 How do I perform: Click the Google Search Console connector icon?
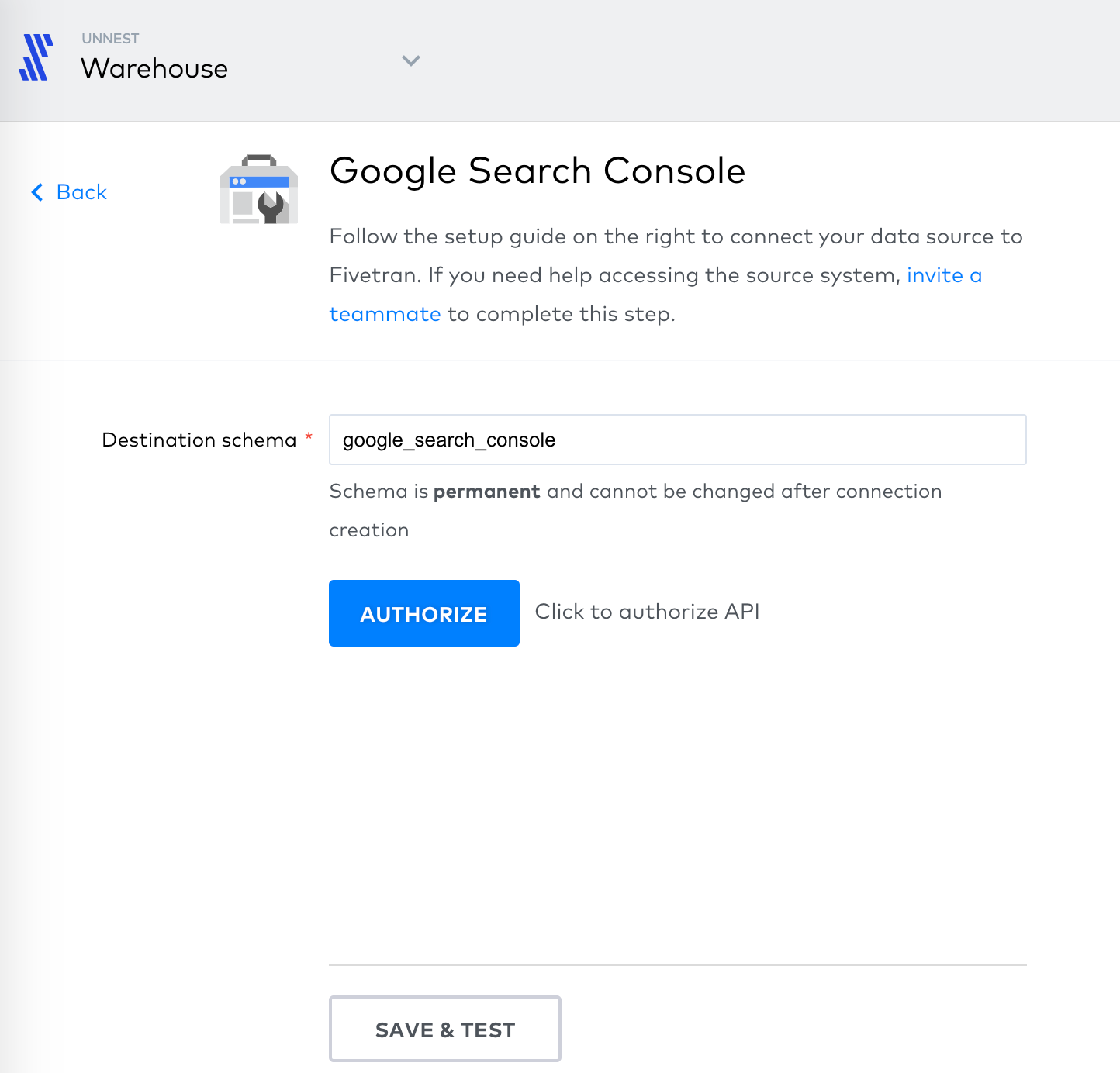[x=259, y=189]
